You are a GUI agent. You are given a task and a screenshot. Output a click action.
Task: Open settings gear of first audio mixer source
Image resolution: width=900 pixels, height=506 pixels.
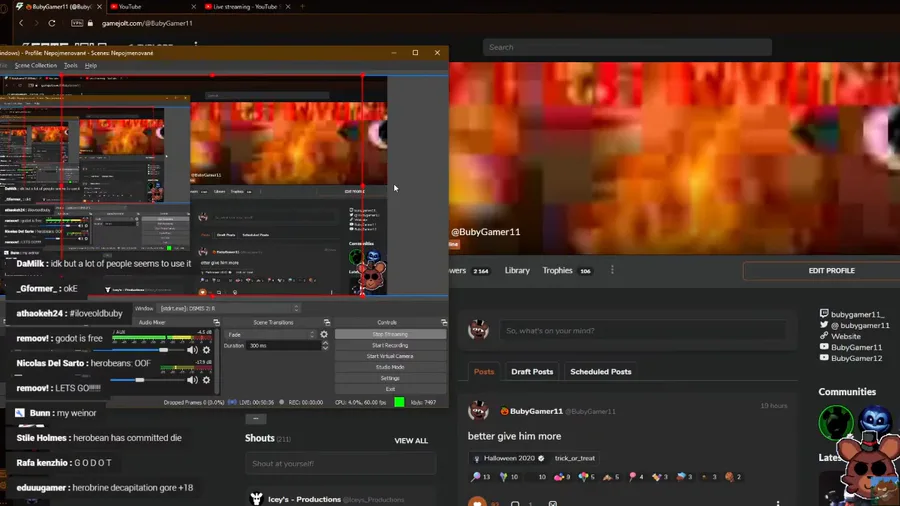tap(207, 350)
